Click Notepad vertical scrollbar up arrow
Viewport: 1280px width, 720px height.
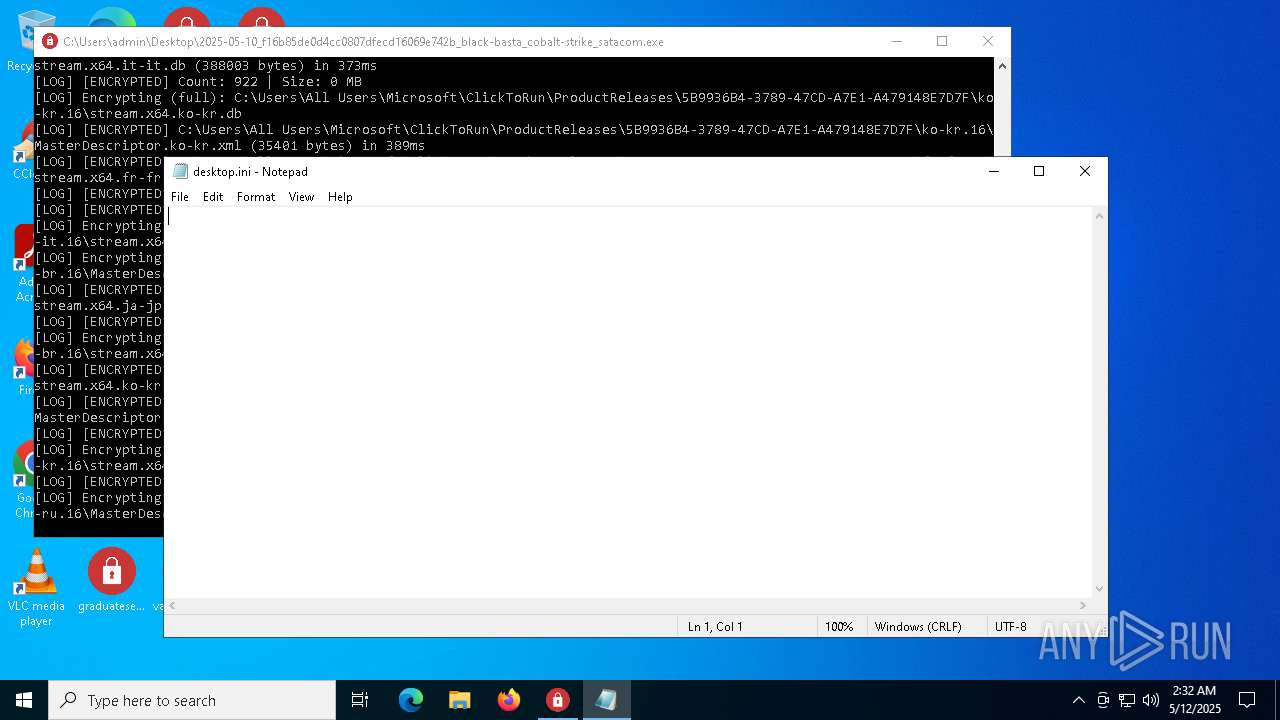[1100, 216]
